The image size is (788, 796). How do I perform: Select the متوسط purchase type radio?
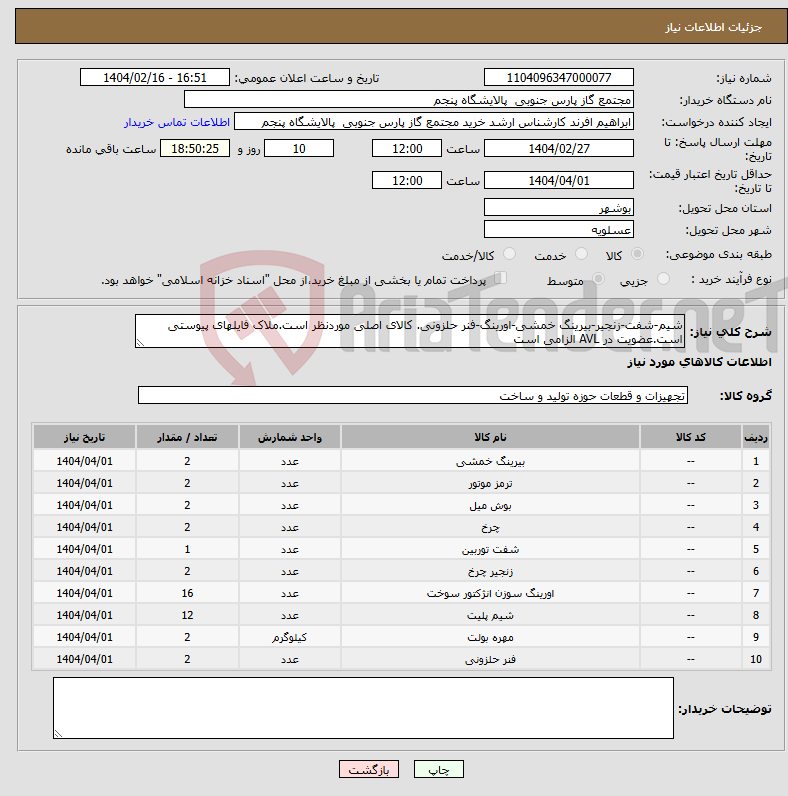point(599,279)
